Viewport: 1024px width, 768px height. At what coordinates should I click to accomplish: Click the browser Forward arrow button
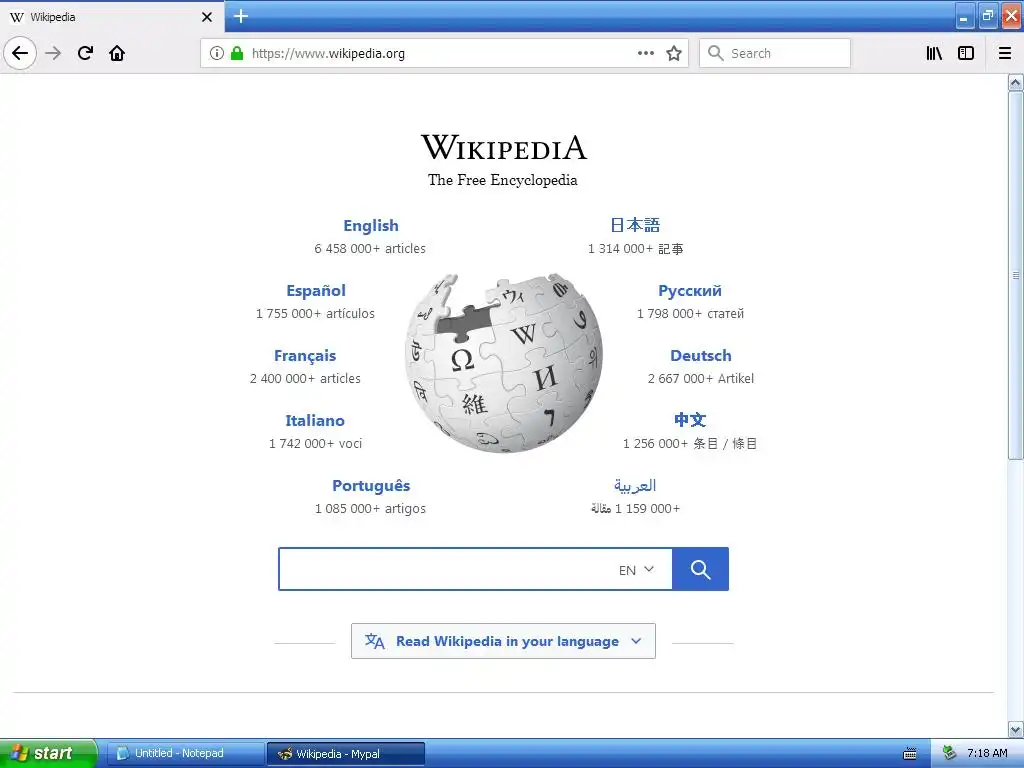(53, 53)
